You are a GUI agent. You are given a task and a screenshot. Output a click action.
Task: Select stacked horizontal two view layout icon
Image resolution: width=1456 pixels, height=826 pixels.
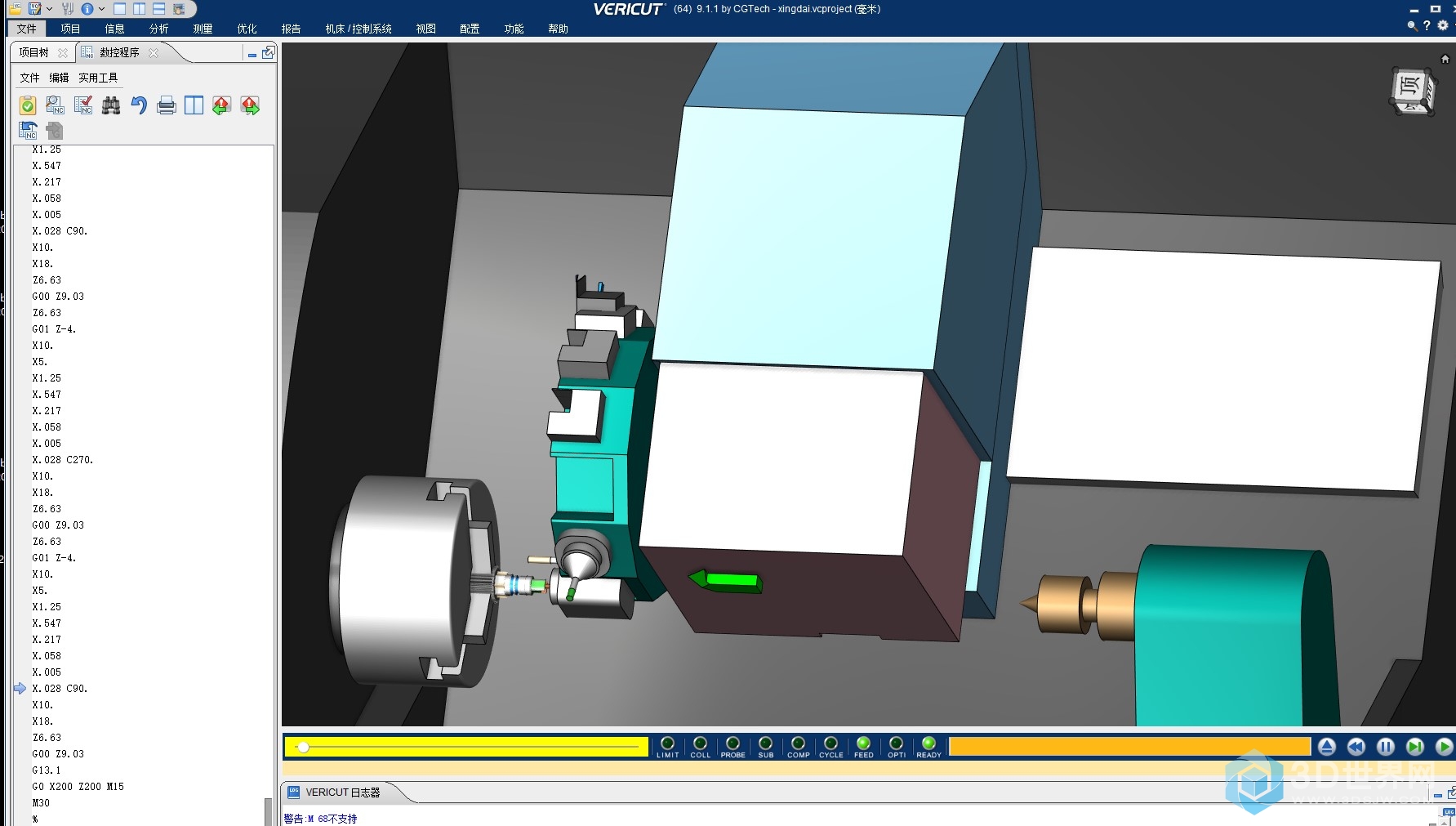(159, 9)
